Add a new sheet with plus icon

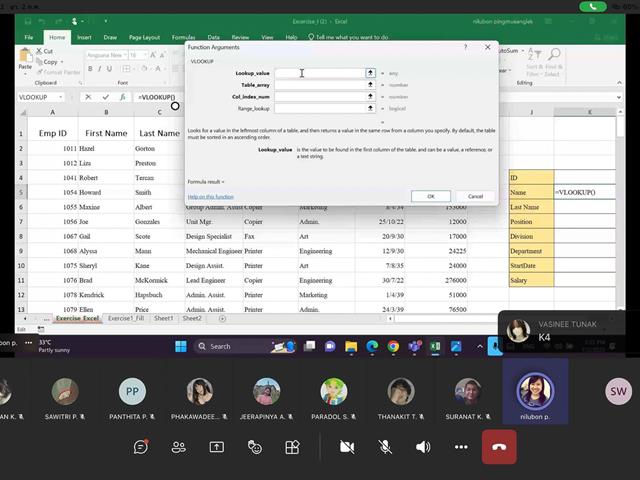[222, 319]
